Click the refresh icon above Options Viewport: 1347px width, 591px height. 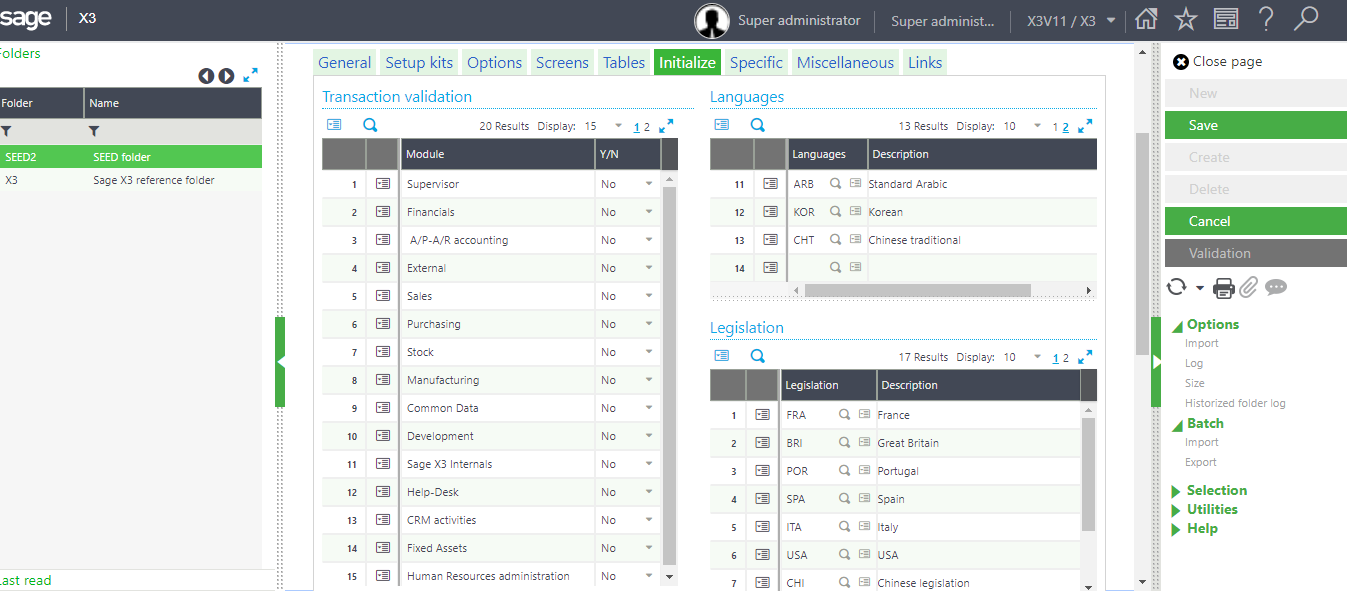(1175, 287)
